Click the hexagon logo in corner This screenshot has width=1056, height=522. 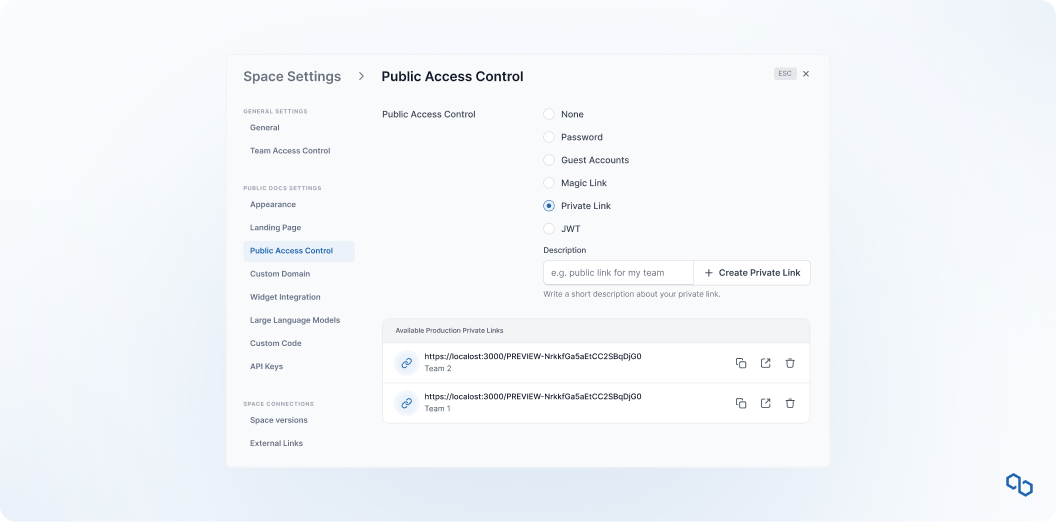[1019, 484]
